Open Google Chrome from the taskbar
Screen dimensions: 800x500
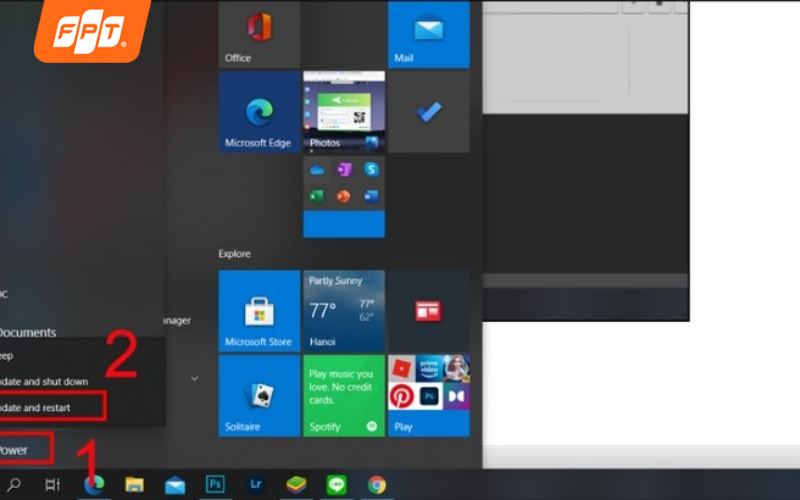pyautogui.click(x=377, y=484)
